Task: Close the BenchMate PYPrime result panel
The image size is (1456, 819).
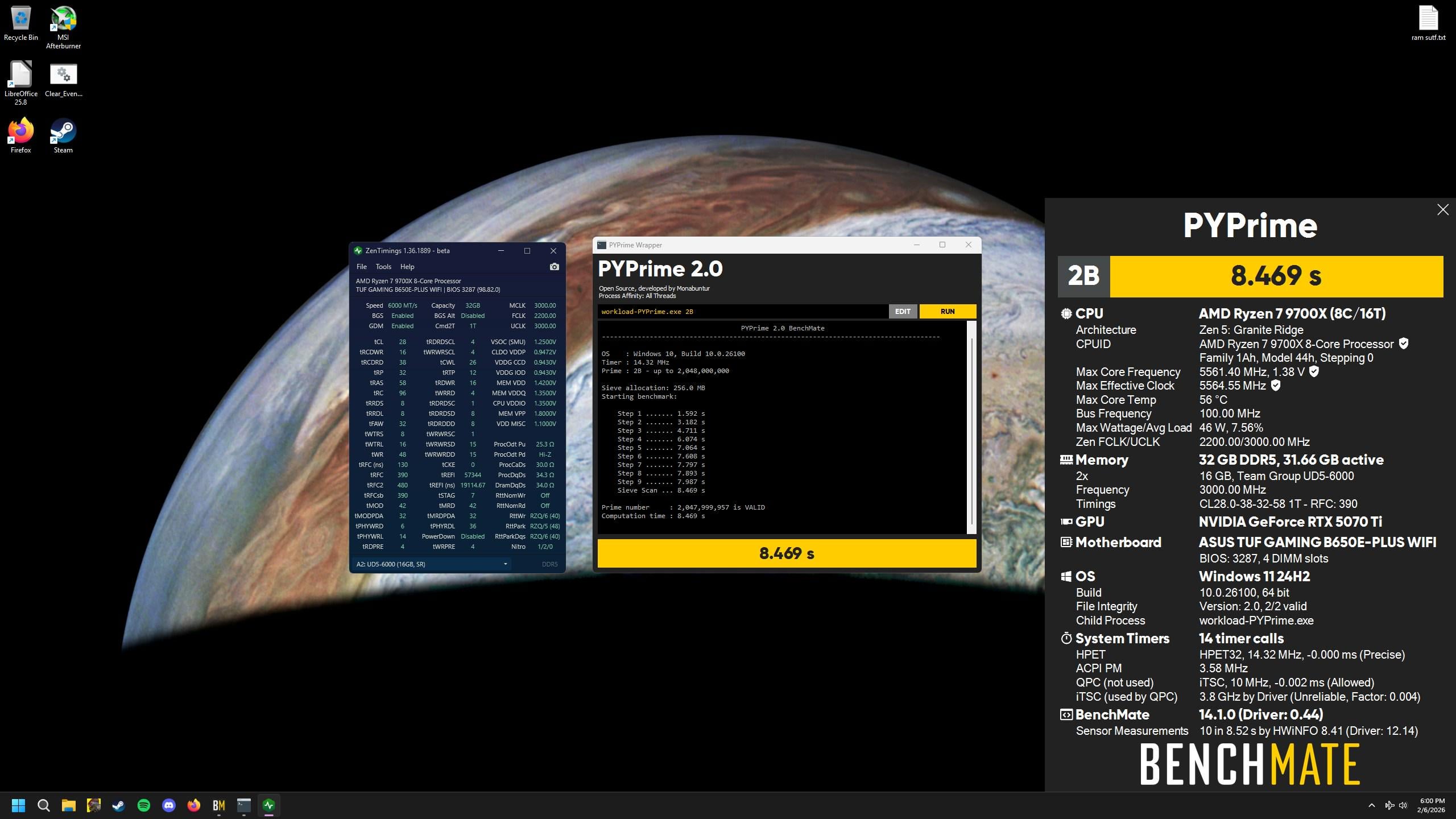Action: tap(1442, 210)
